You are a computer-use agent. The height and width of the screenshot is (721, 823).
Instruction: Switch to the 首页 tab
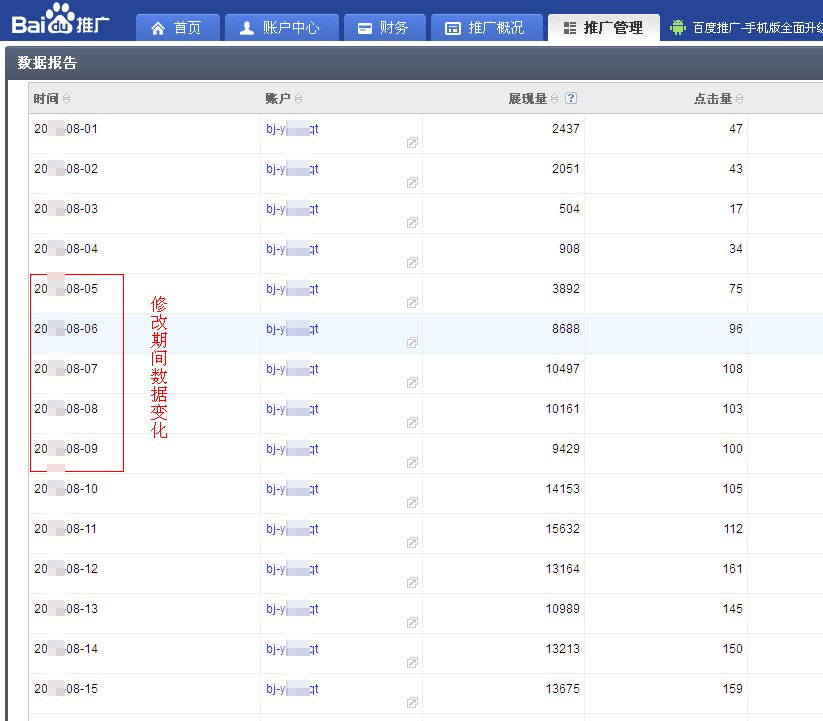point(176,28)
